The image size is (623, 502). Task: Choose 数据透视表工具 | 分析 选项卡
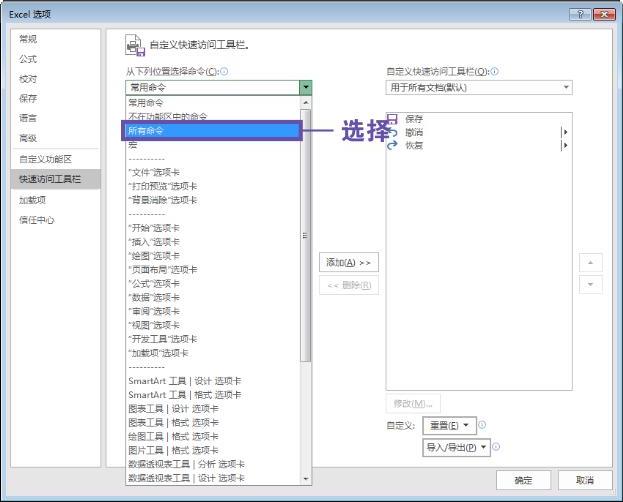click(213, 464)
